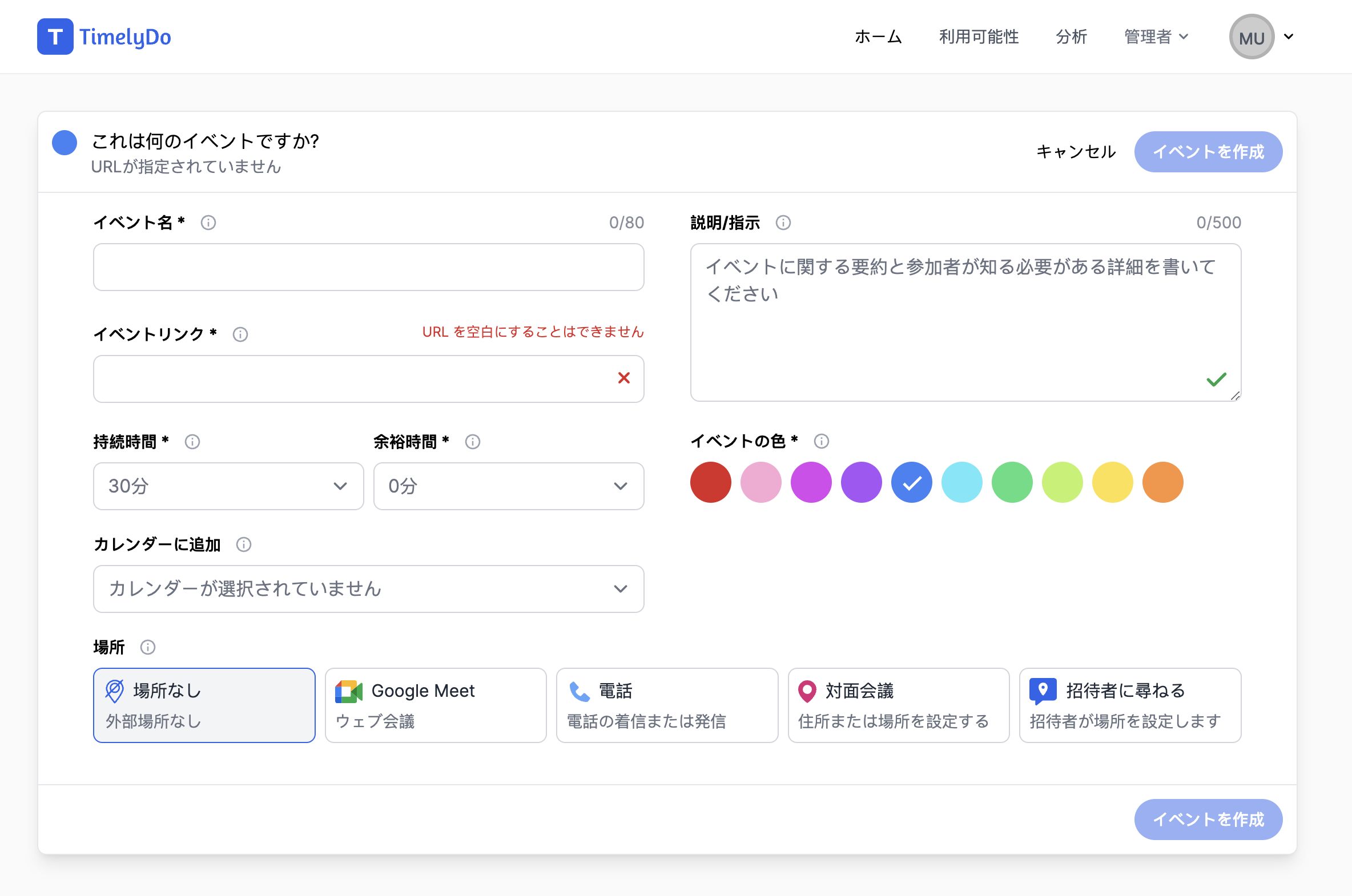Click the URLが指定されていません text
The width and height of the screenshot is (1352, 896).
click(x=186, y=166)
